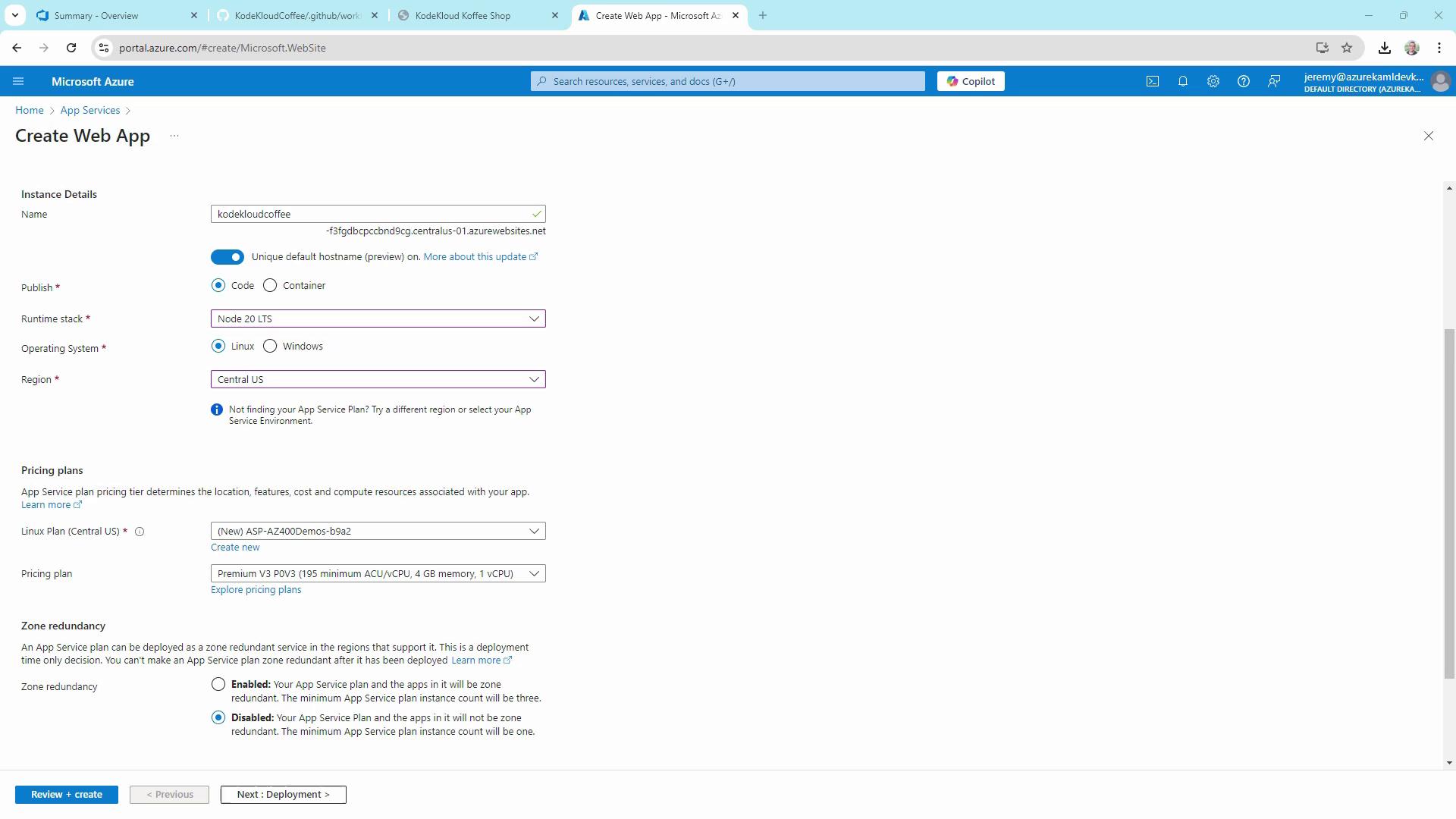This screenshot has height=819, width=1456.
Task: Go to App Services breadcrumb
Action: [90, 110]
